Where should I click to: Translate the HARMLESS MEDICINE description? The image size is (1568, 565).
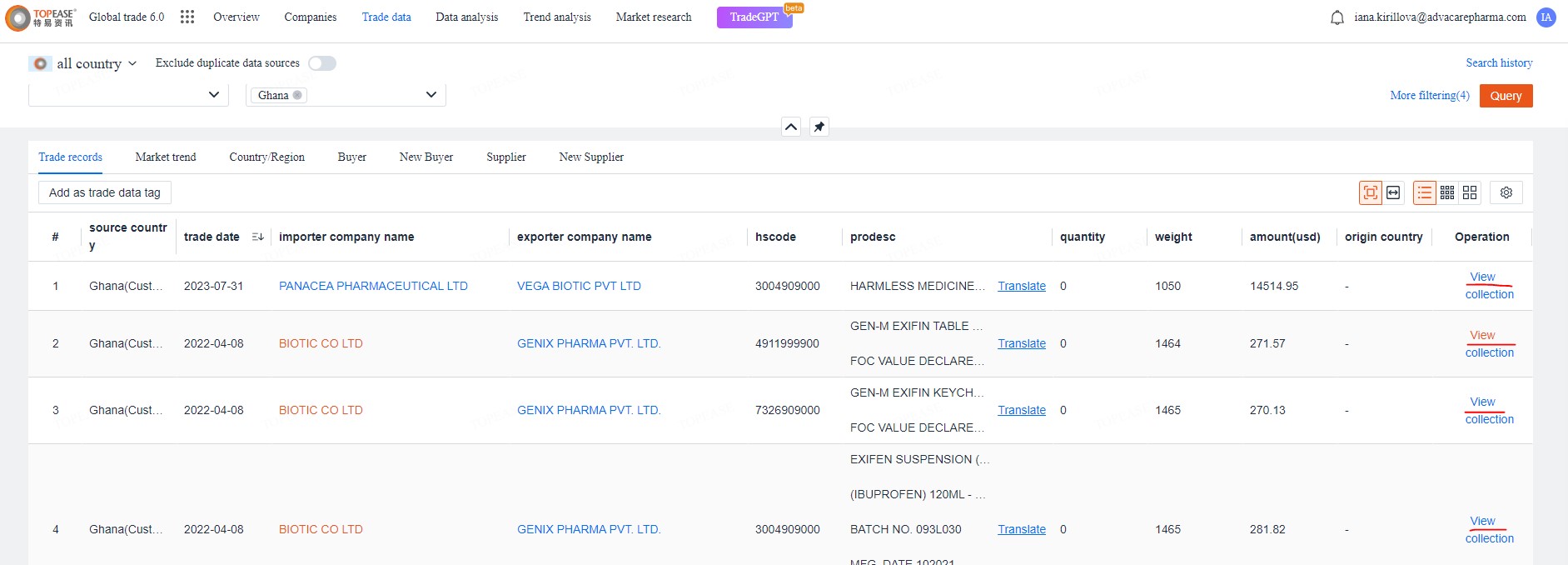1022,286
